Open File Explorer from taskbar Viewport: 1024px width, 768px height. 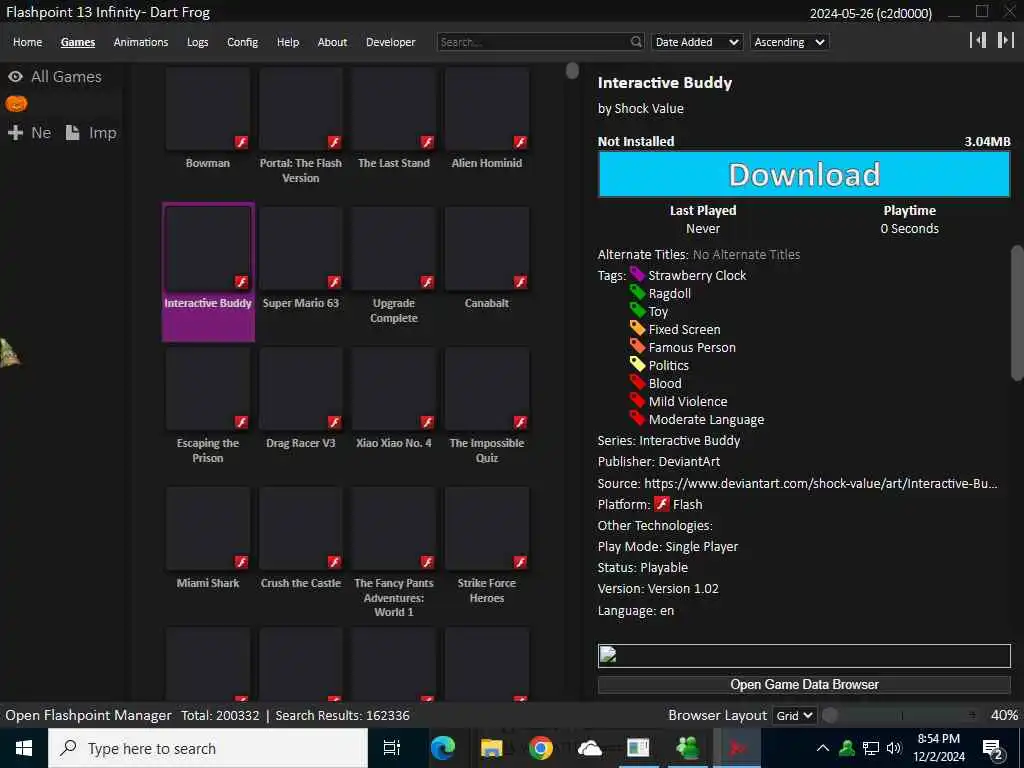(x=491, y=748)
